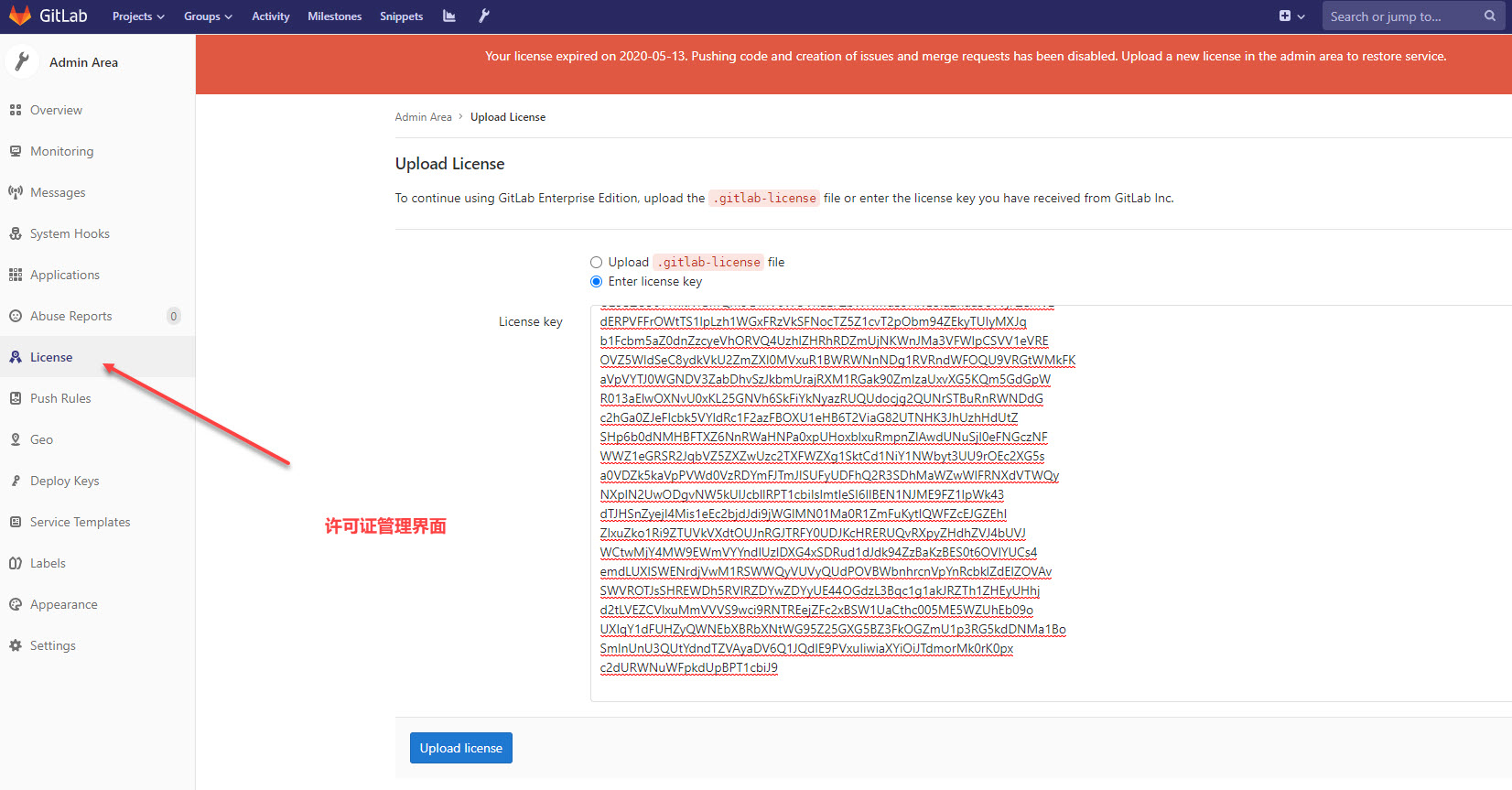Click the Upload license button
The width and height of the screenshot is (1512, 790).
tap(461, 748)
